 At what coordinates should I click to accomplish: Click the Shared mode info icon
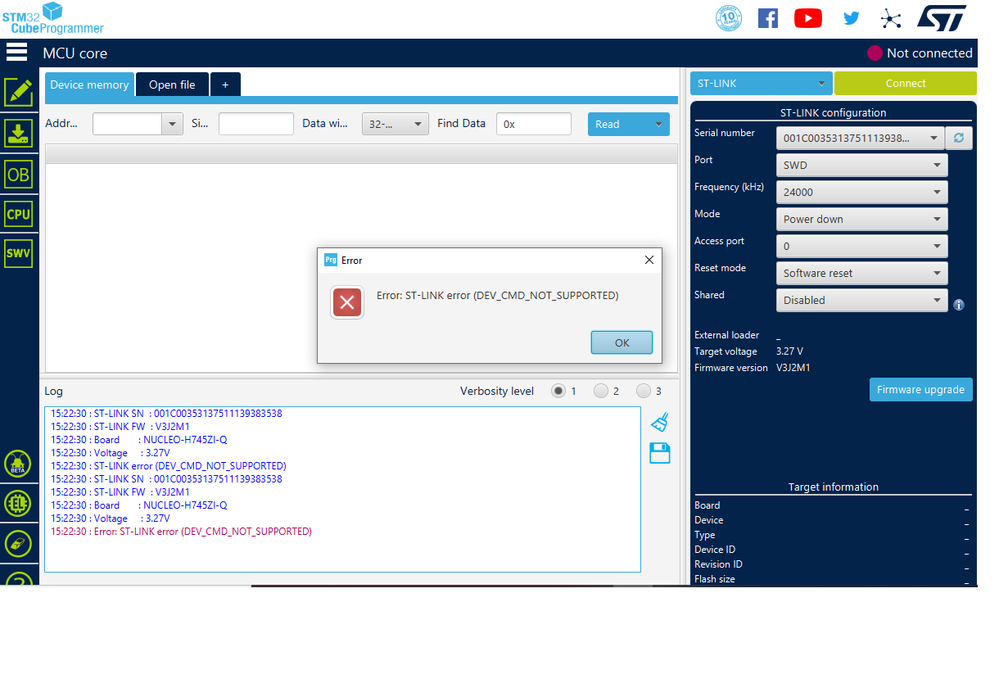pos(959,305)
